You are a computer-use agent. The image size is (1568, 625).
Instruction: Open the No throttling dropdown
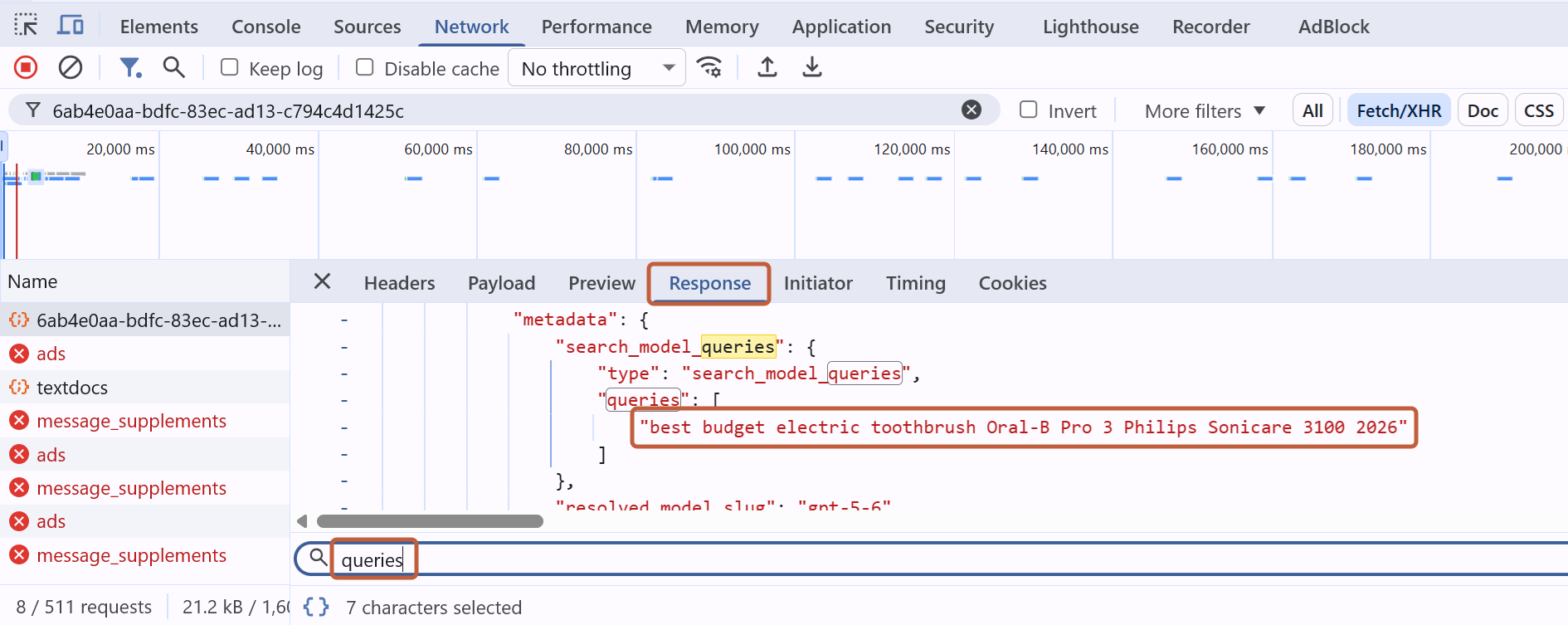[x=597, y=68]
